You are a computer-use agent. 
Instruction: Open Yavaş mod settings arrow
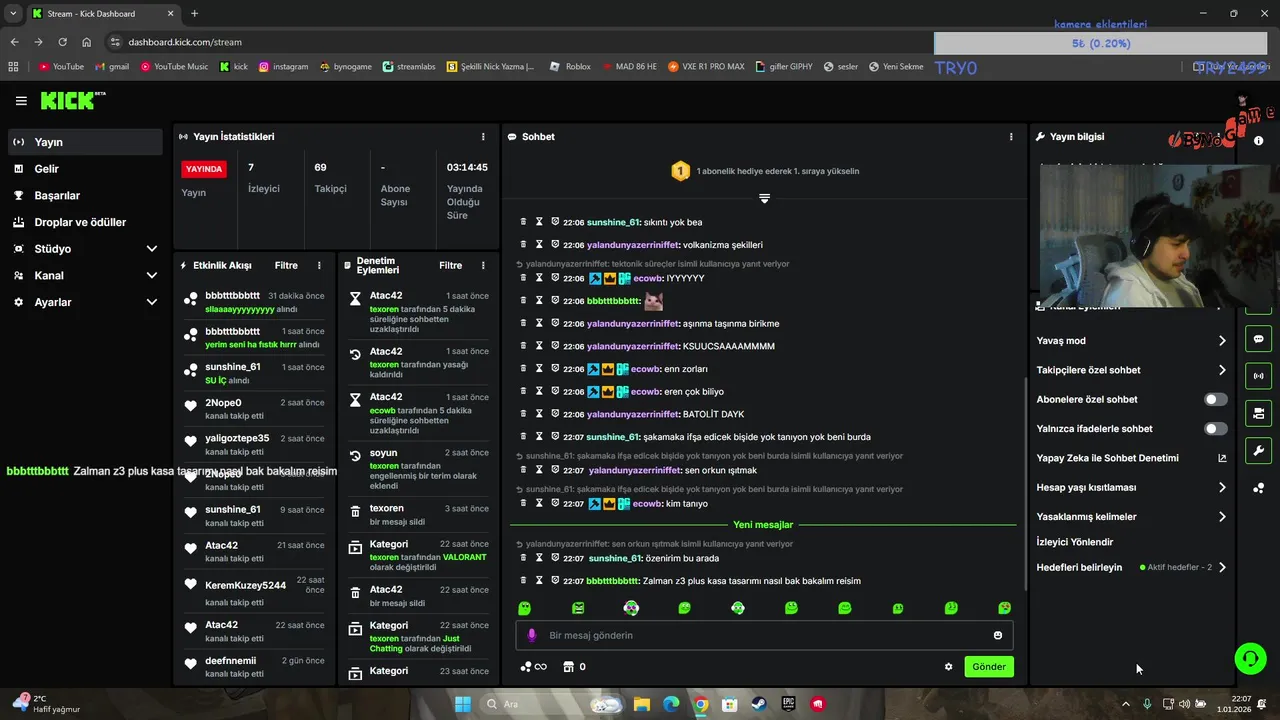[x=1222, y=341]
